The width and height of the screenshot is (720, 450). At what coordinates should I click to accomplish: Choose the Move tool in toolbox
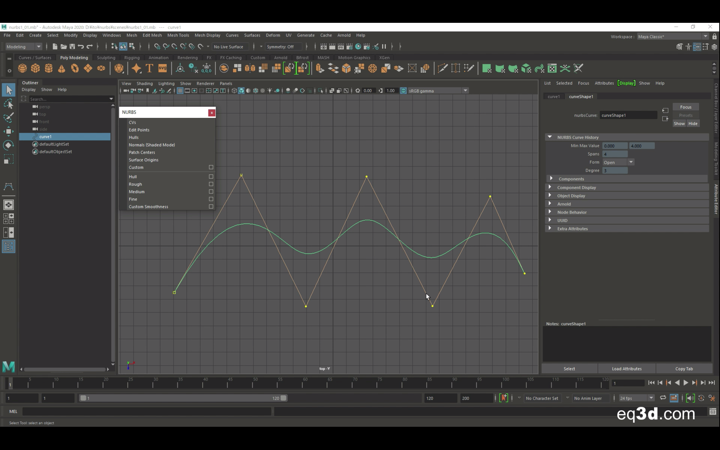click(8, 131)
